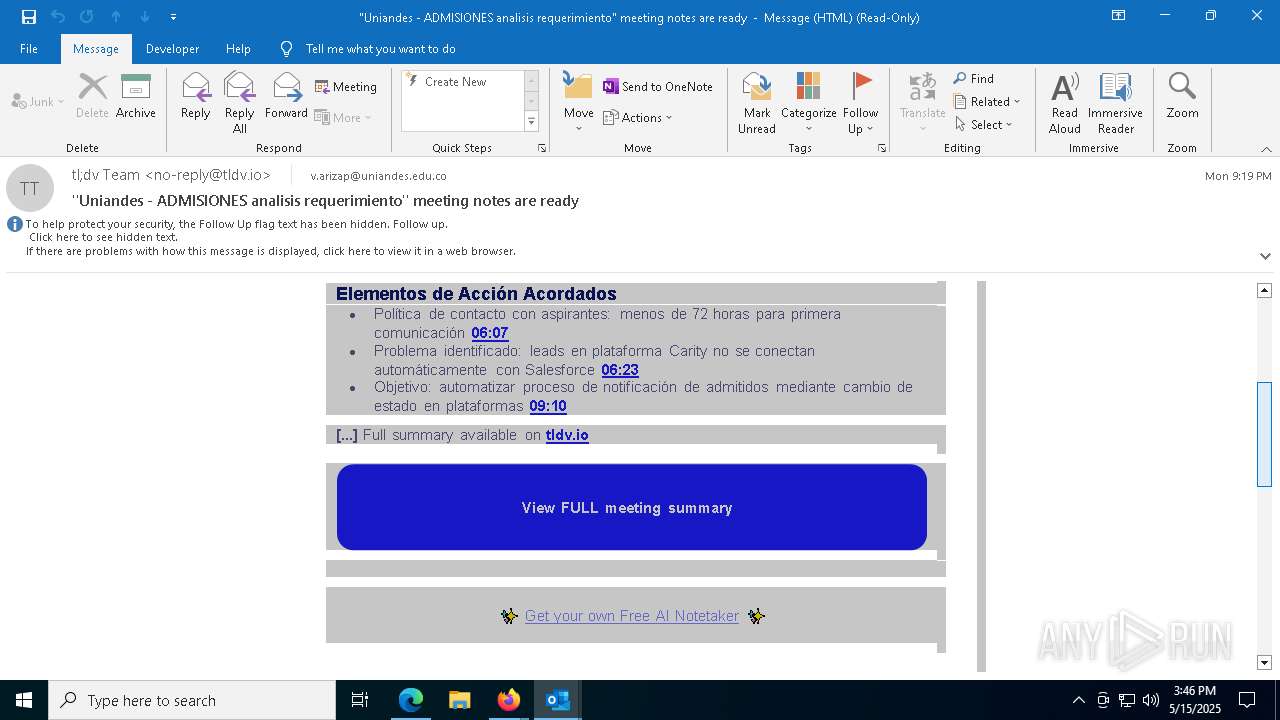Open Junk dropdown menu

(38, 101)
